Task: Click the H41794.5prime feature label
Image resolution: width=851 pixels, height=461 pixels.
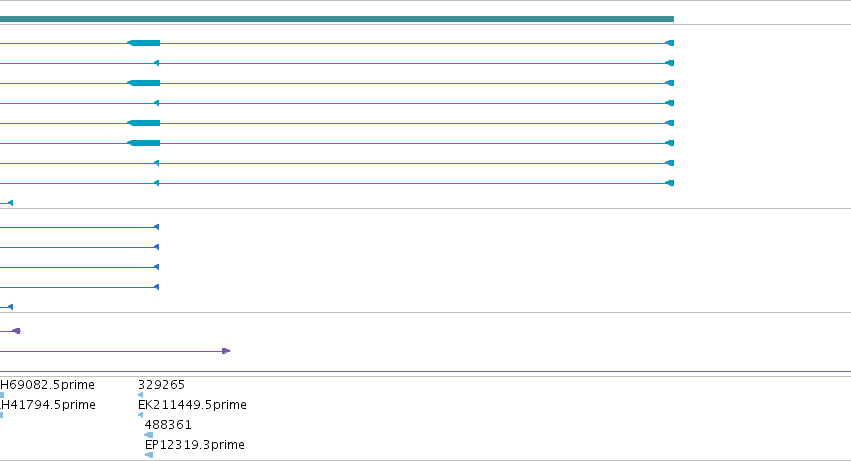Action: point(48,405)
